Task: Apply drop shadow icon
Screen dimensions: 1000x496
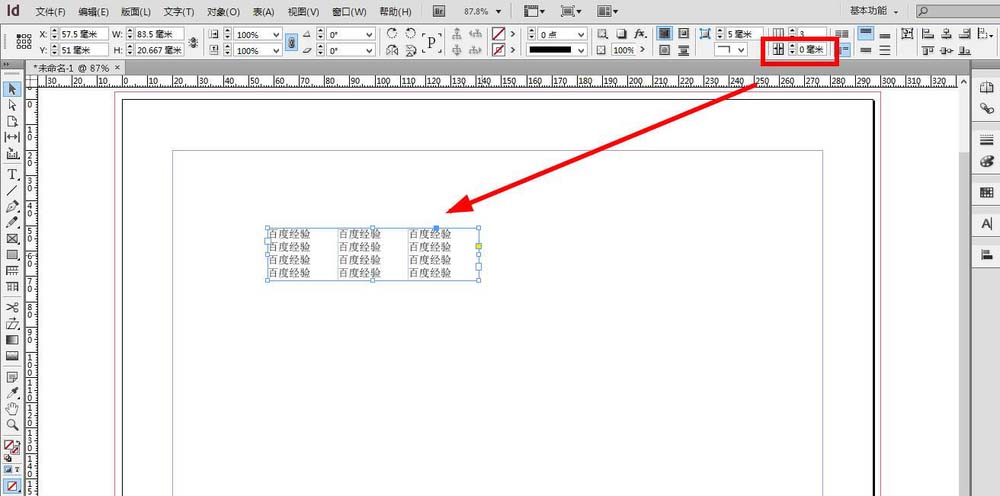Action: pos(621,34)
